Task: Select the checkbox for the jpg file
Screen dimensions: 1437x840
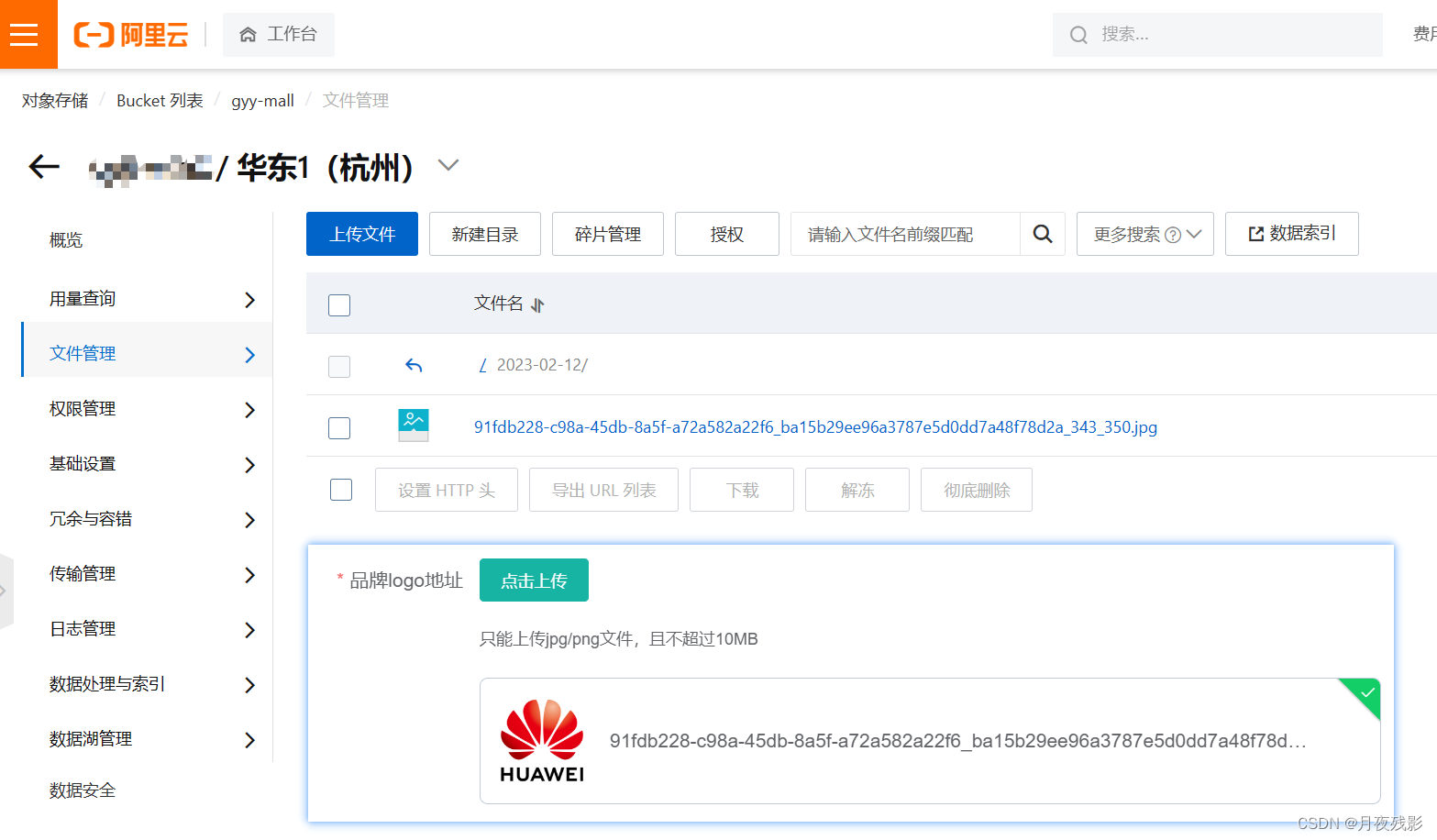Action: pyautogui.click(x=339, y=428)
